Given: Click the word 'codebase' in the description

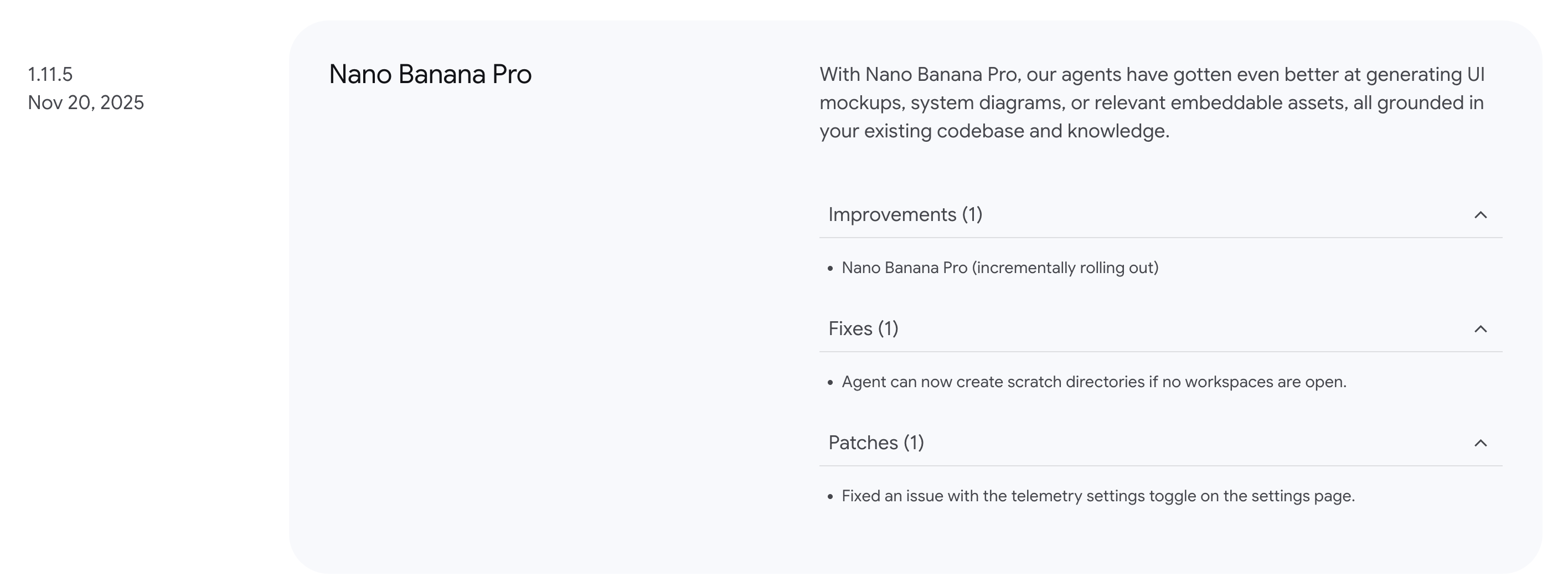Looking at the screenshot, I should coord(980,131).
